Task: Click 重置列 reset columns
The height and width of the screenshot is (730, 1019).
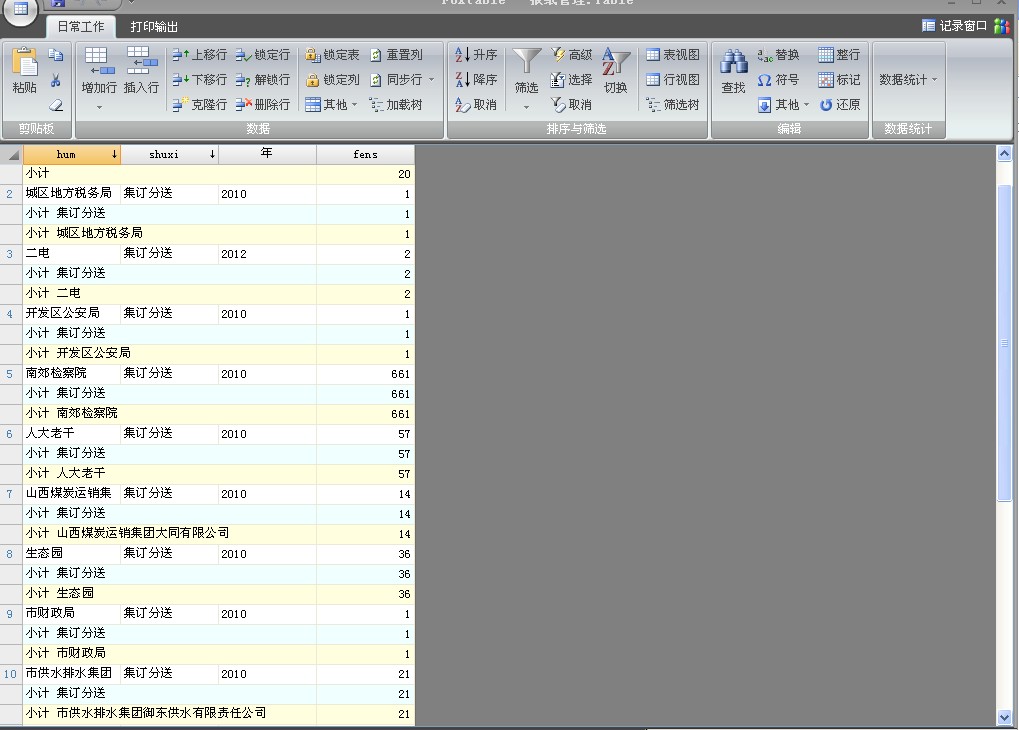Action: click(x=396, y=55)
